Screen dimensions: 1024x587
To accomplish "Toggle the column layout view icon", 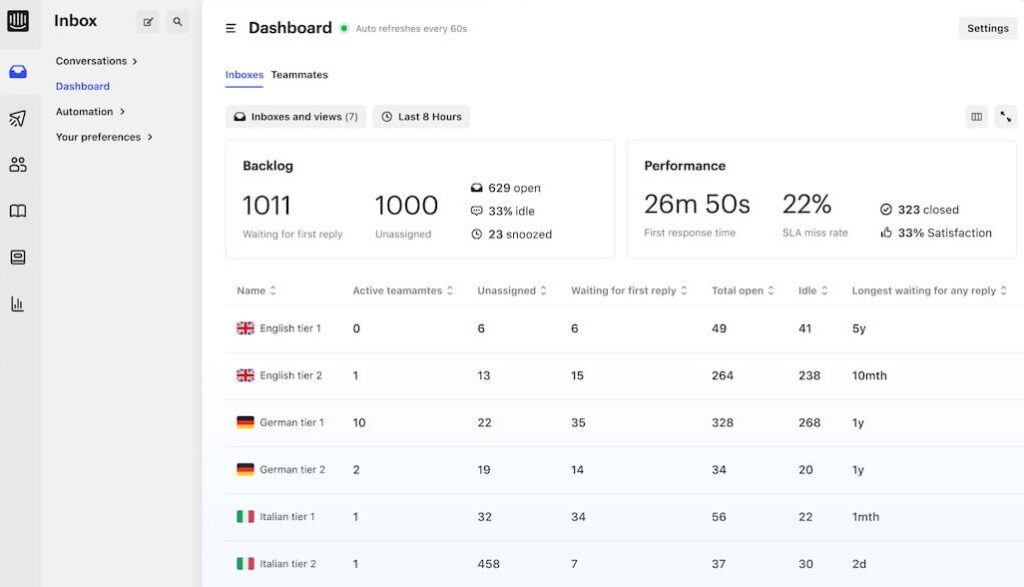I will [977, 117].
